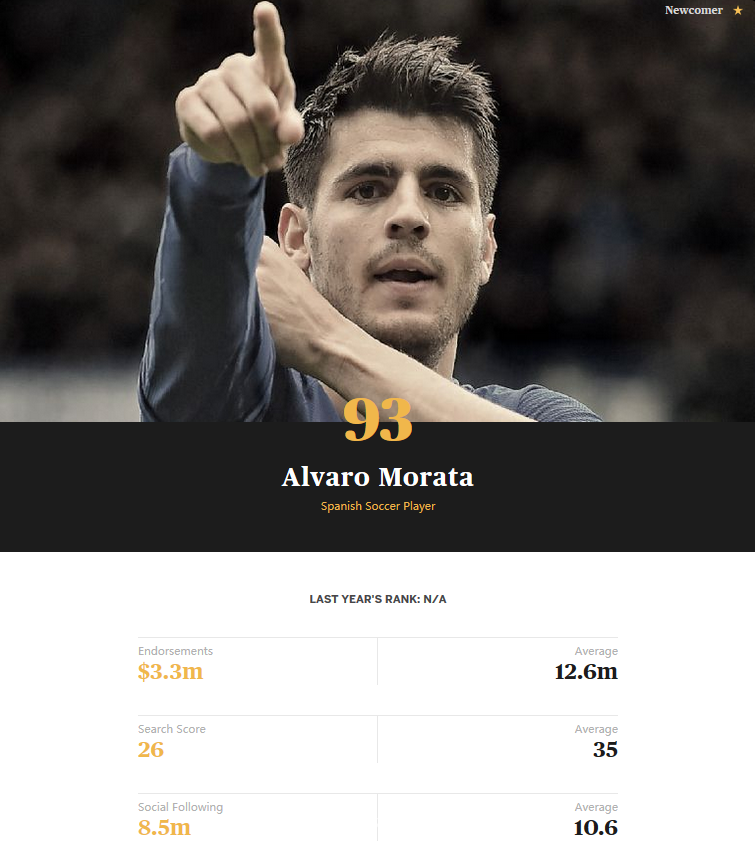Click the Last Year's Rank text
This screenshot has width=755, height=843.
(378, 599)
